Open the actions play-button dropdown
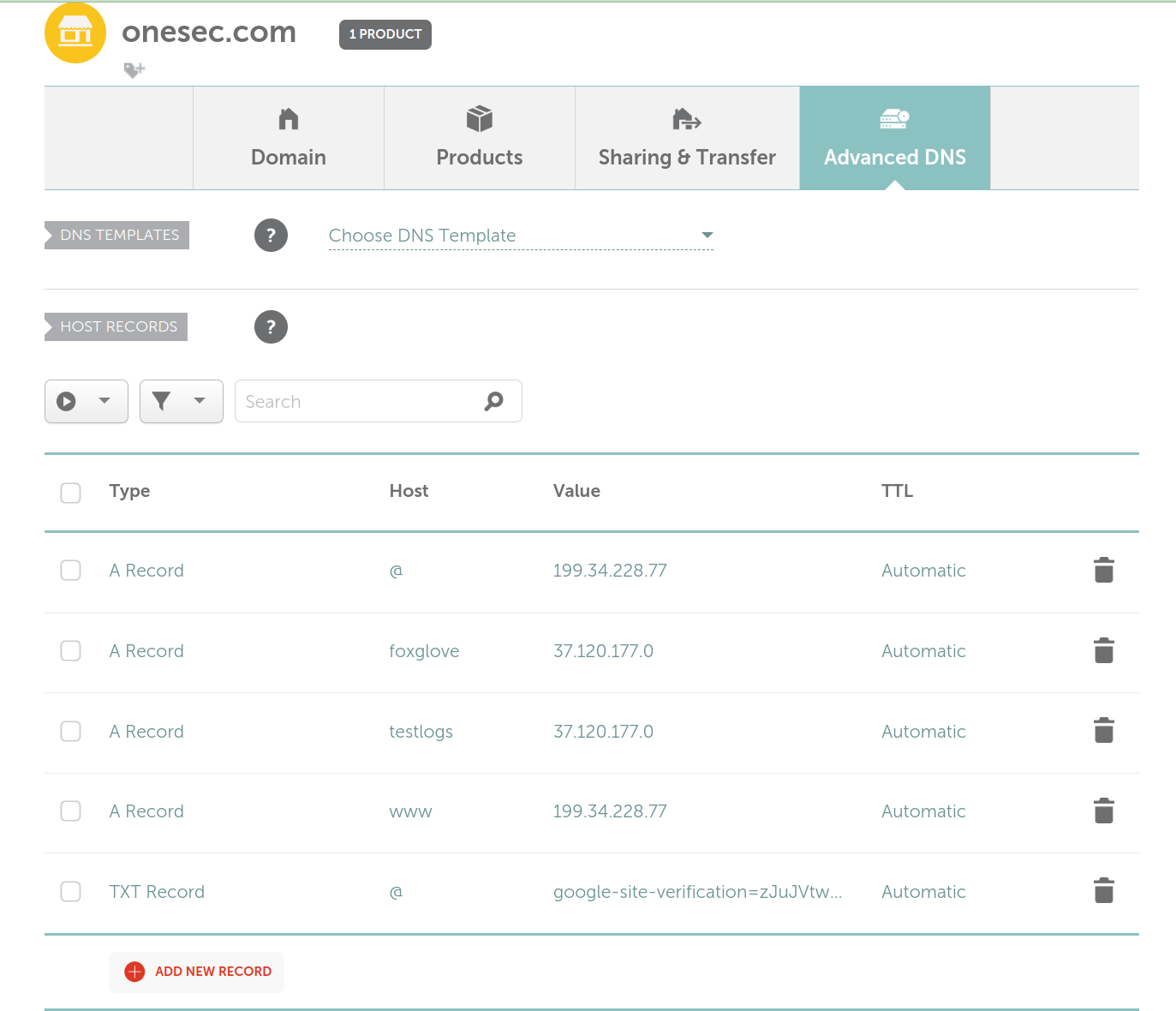Screen dimensions: 1176x1011 pyautogui.click(x=86, y=401)
